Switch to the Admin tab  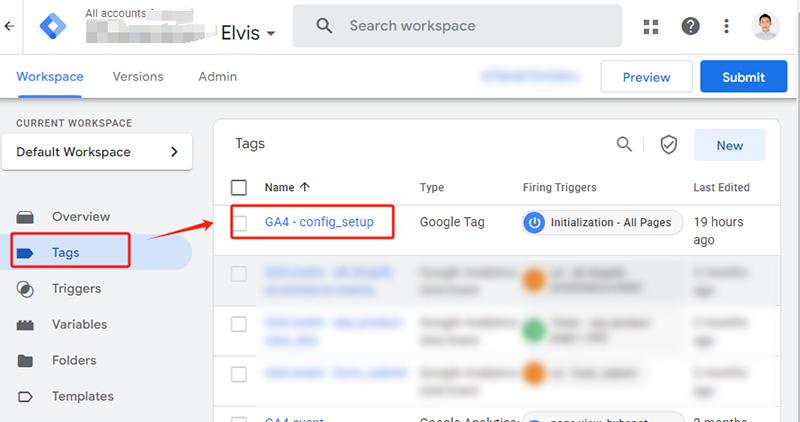pos(218,77)
